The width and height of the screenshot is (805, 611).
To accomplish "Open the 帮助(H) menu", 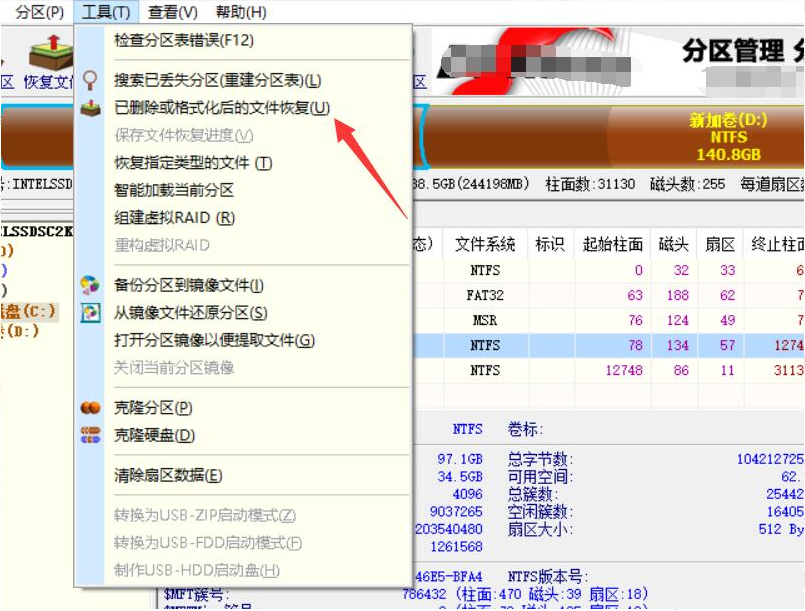I will pyautogui.click(x=241, y=12).
